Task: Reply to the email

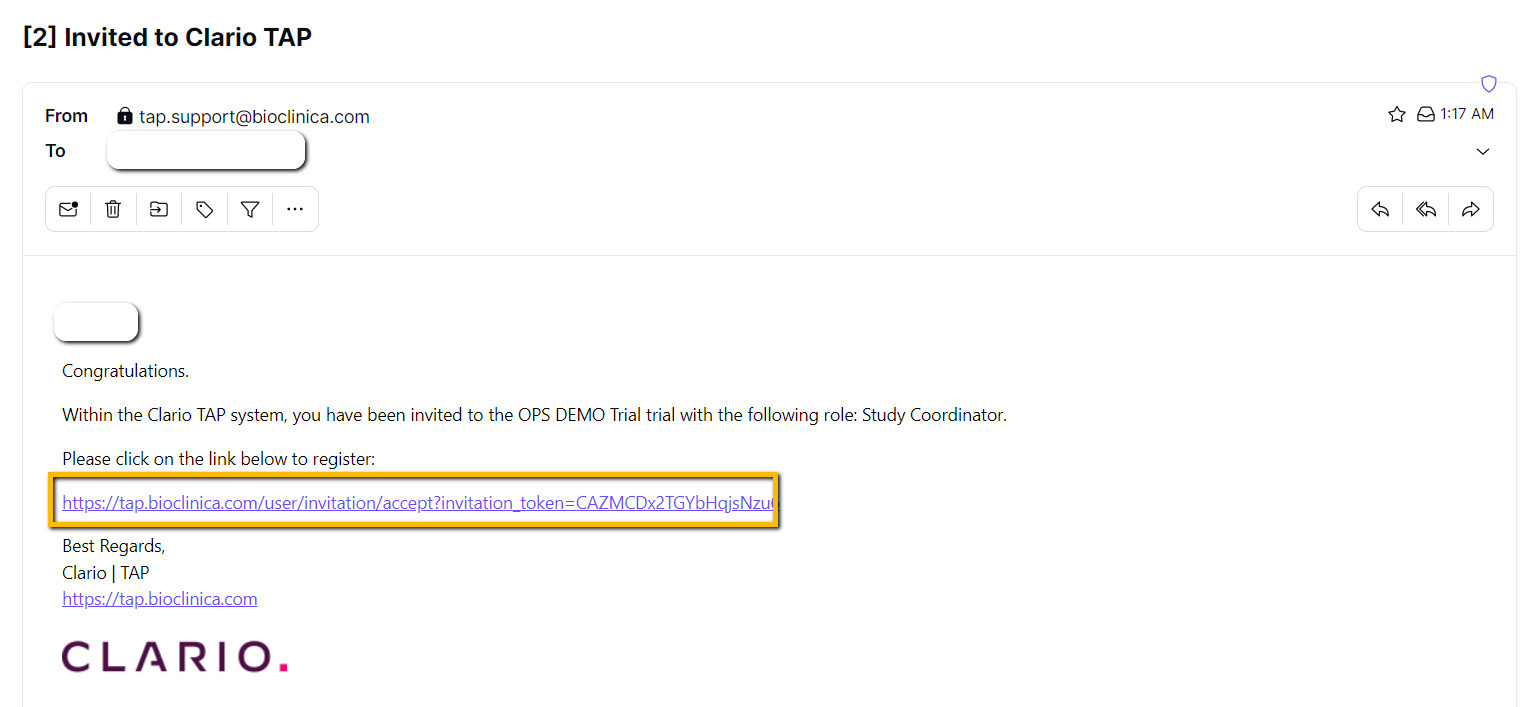Action: point(1380,209)
